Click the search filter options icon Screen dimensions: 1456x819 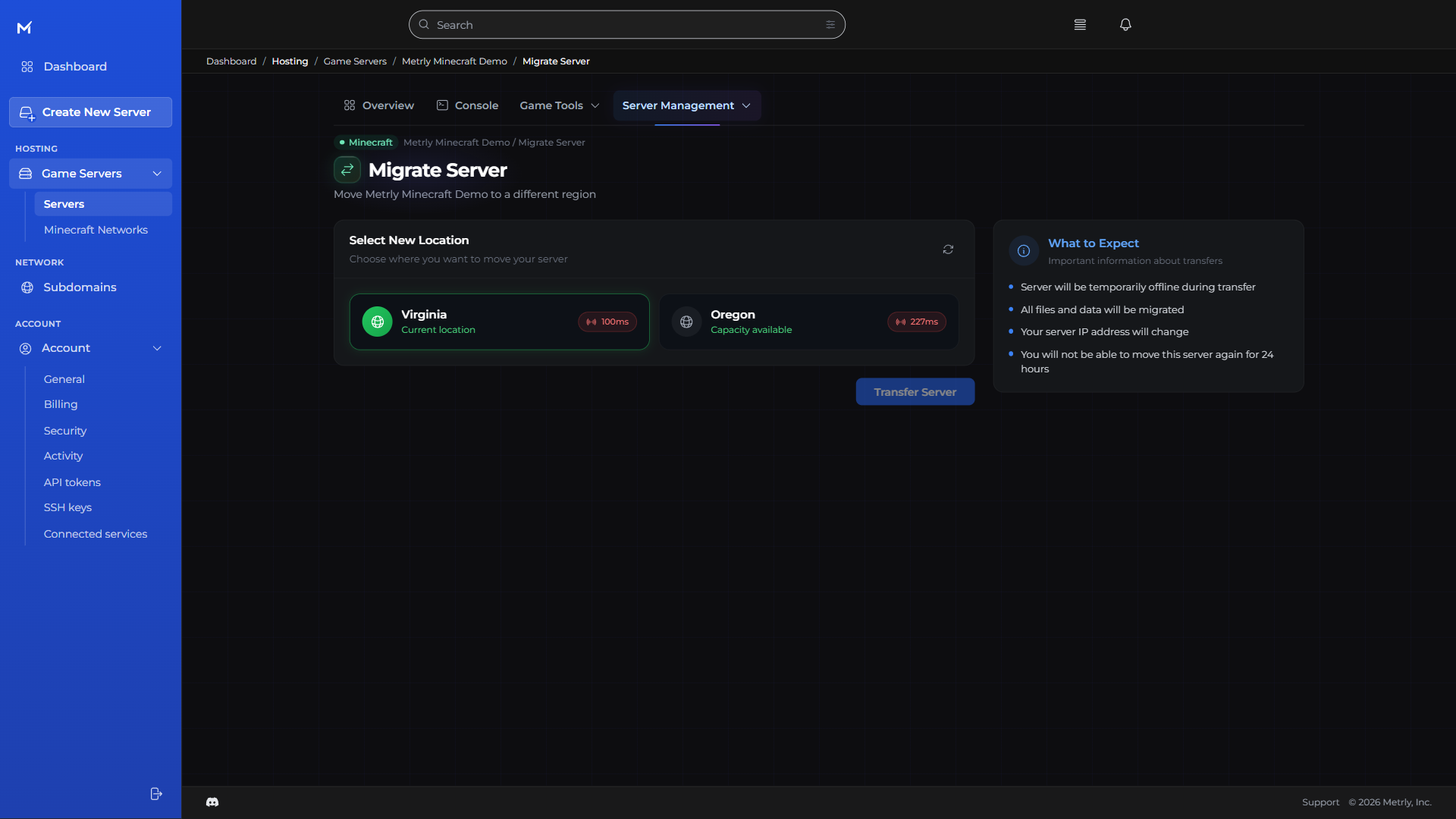coord(830,24)
